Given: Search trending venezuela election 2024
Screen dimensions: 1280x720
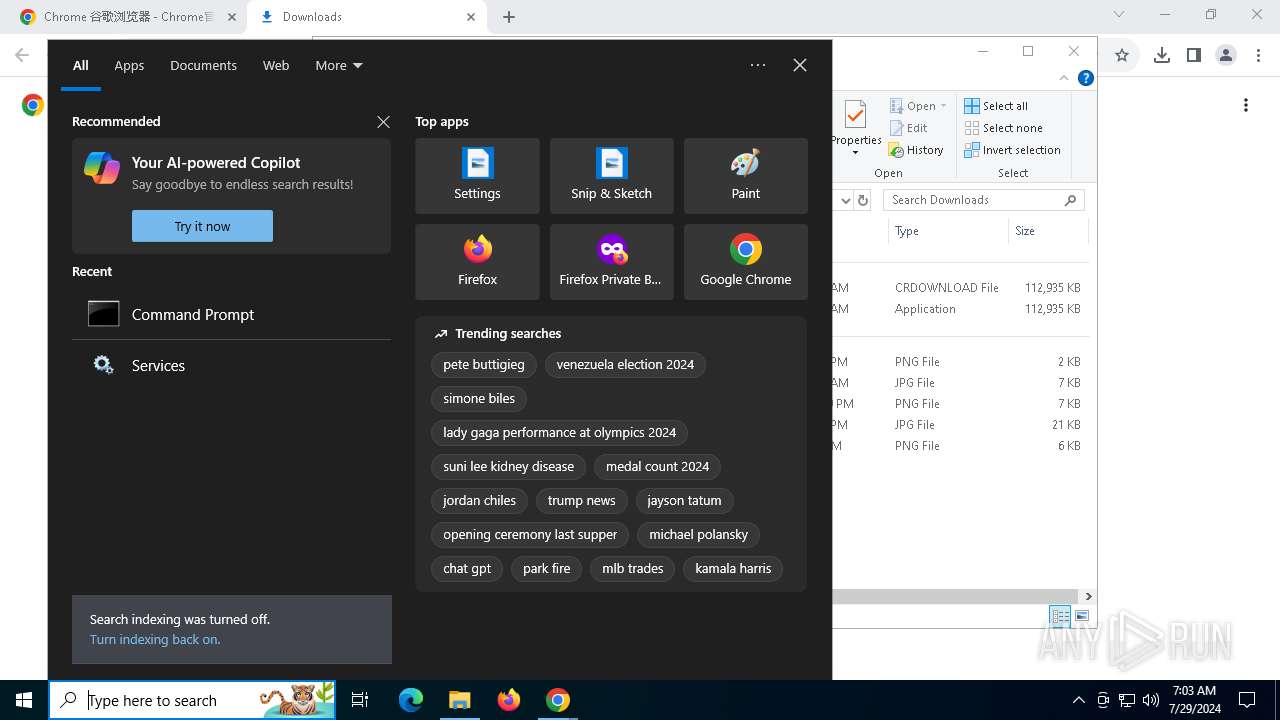Looking at the screenshot, I should [625, 365].
